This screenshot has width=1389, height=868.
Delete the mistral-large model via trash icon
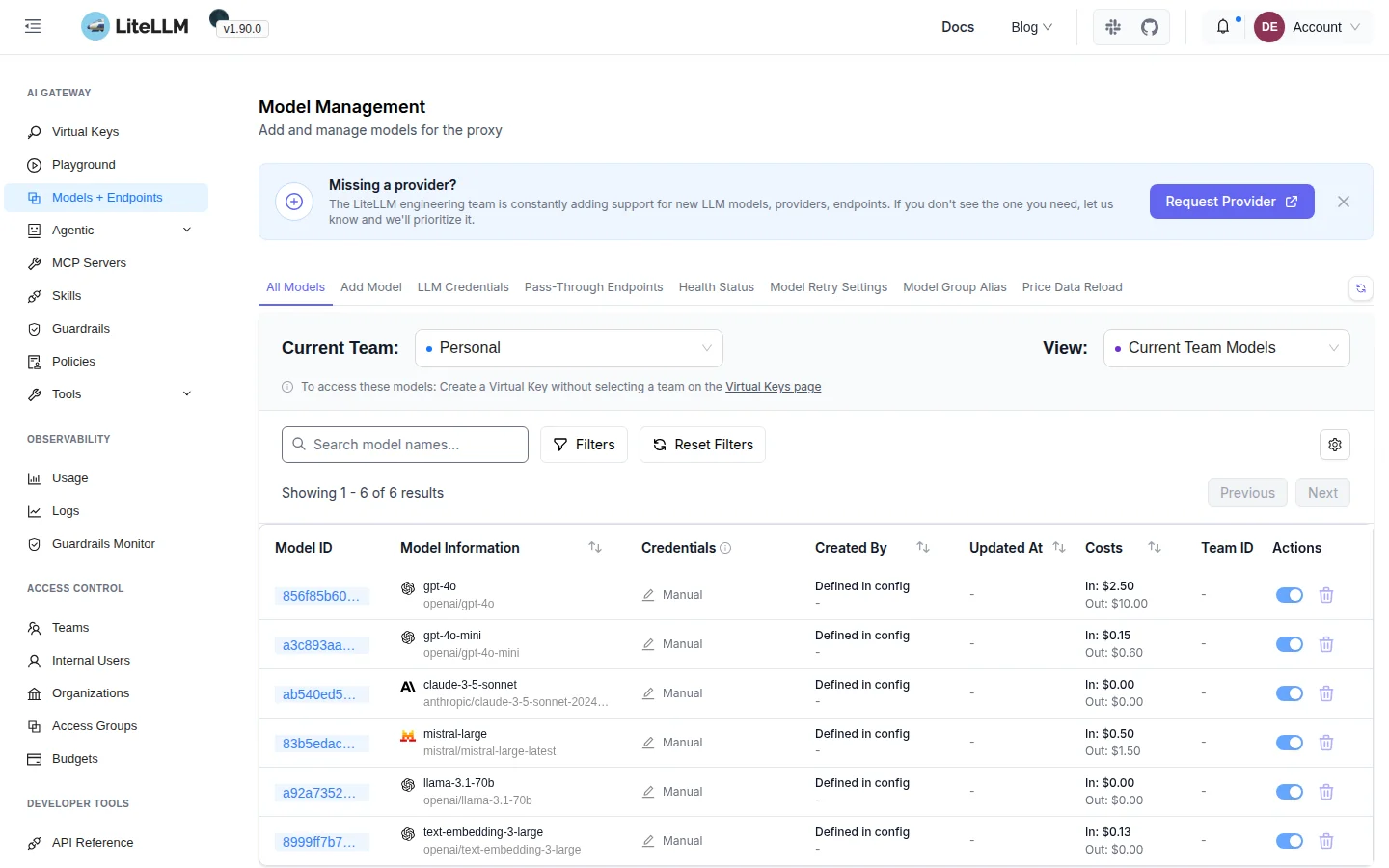click(1326, 743)
